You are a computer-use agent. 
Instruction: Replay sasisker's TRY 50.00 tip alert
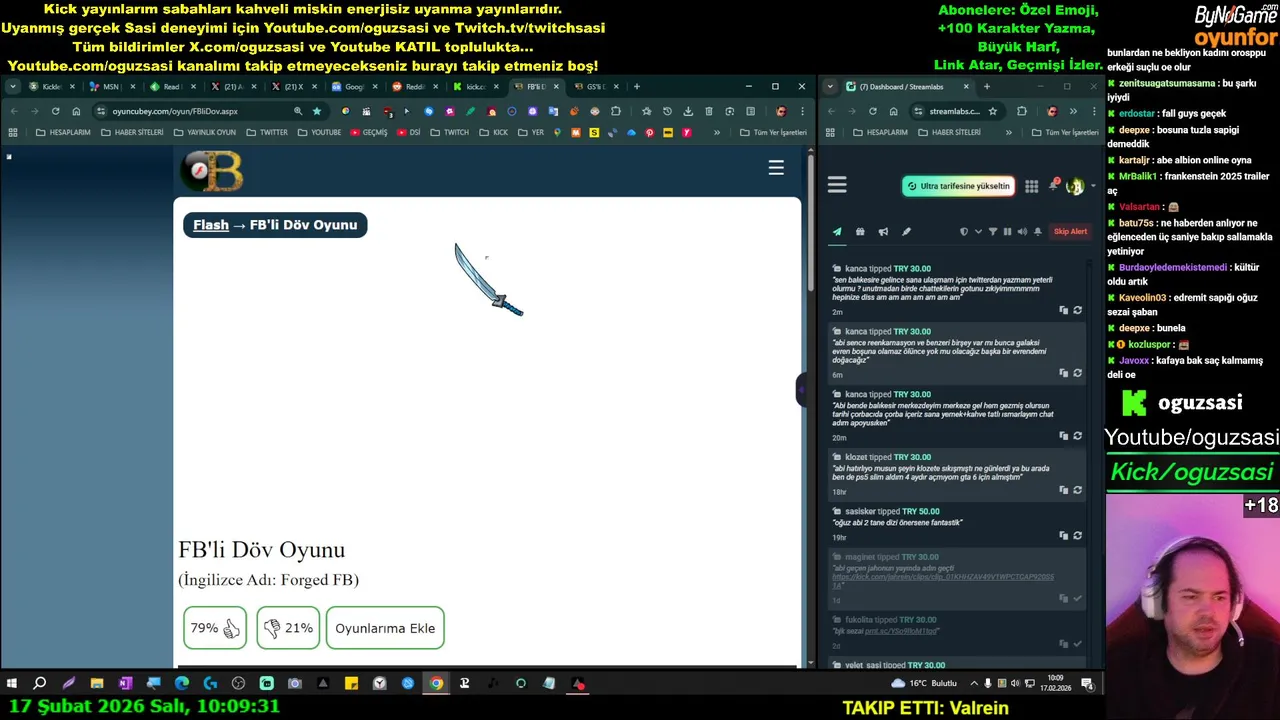click(x=1077, y=535)
